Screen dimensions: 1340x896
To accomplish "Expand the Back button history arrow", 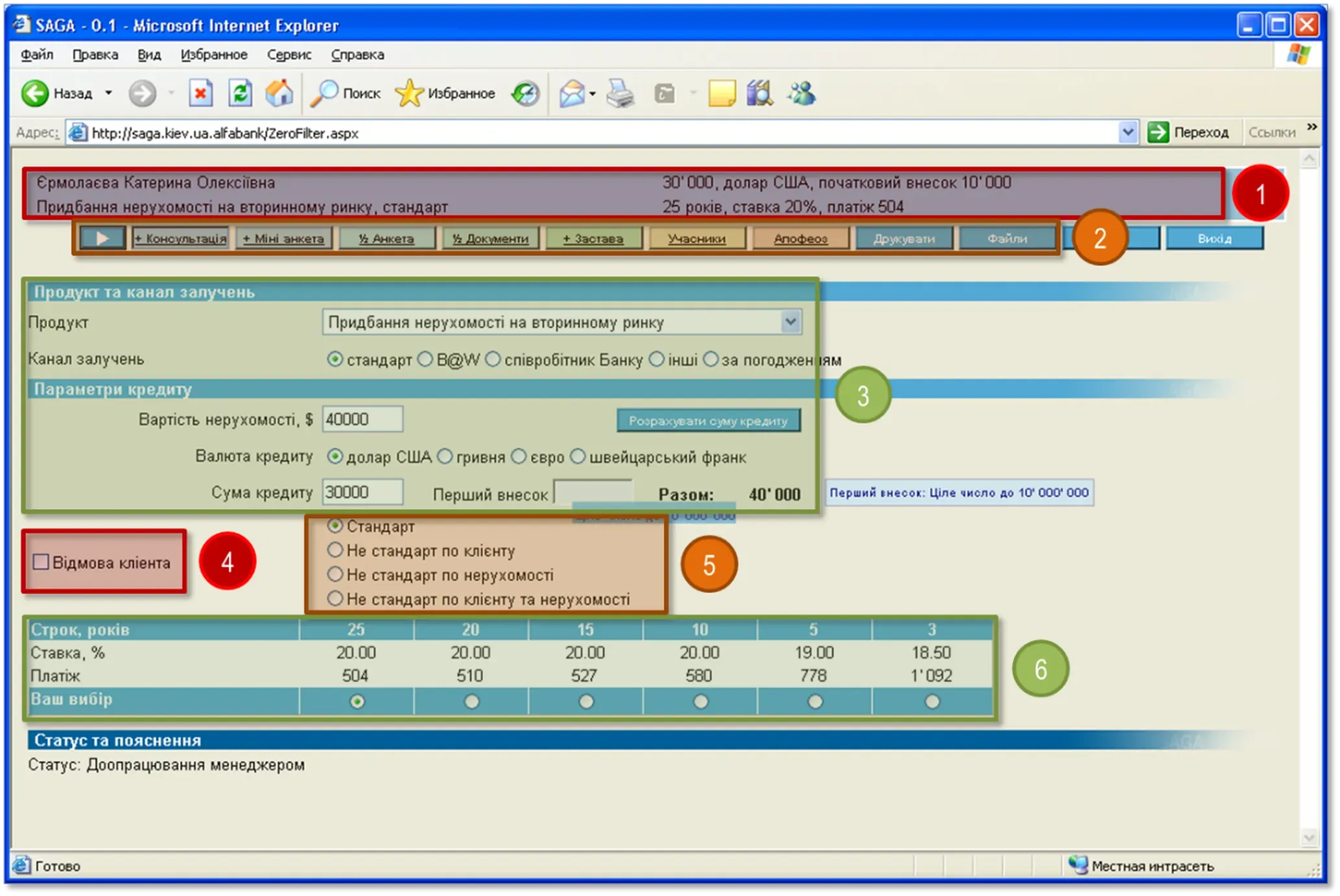I will pyautogui.click(x=109, y=93).
